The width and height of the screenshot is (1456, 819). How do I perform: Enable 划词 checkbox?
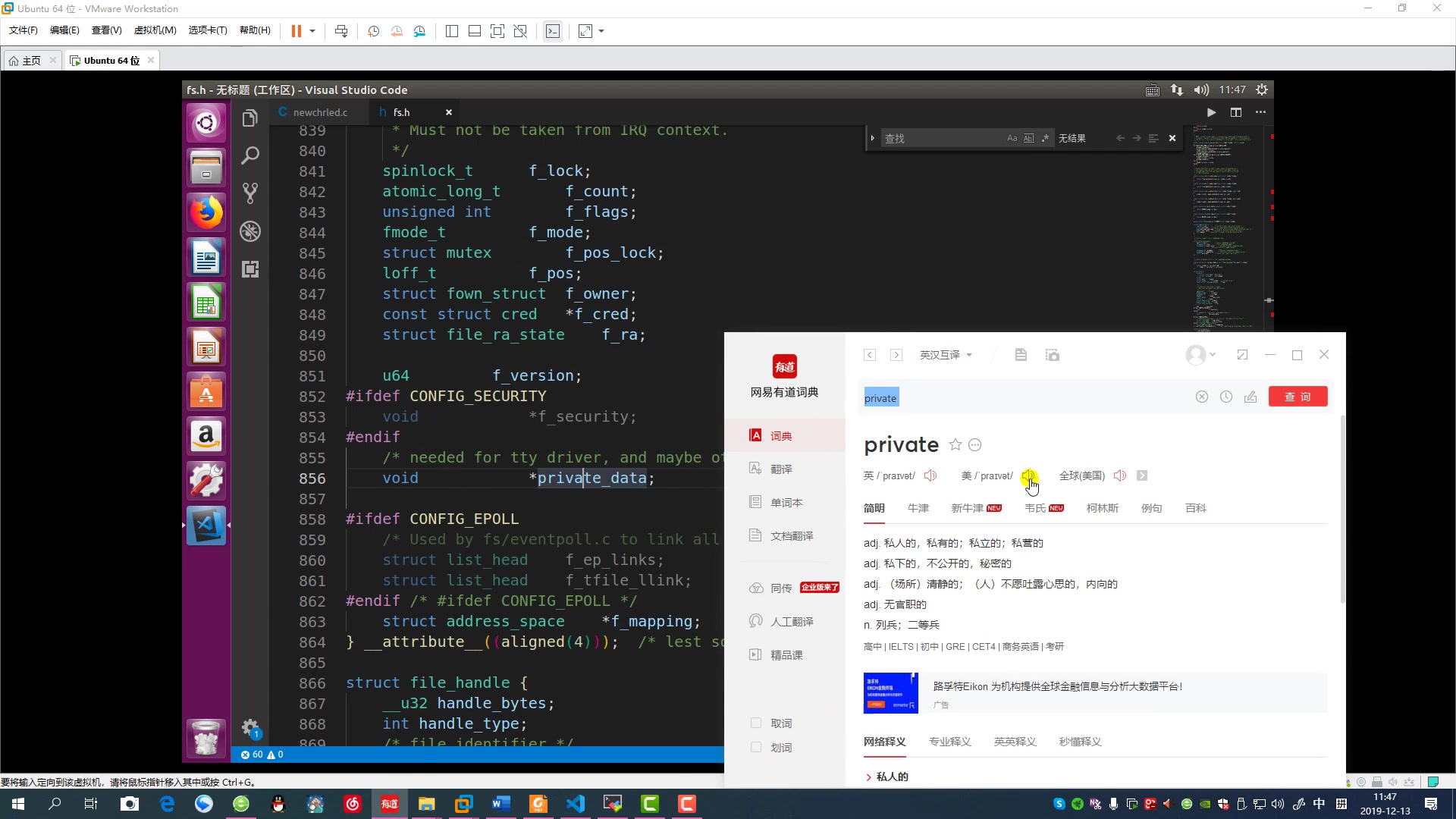[756, 747]
